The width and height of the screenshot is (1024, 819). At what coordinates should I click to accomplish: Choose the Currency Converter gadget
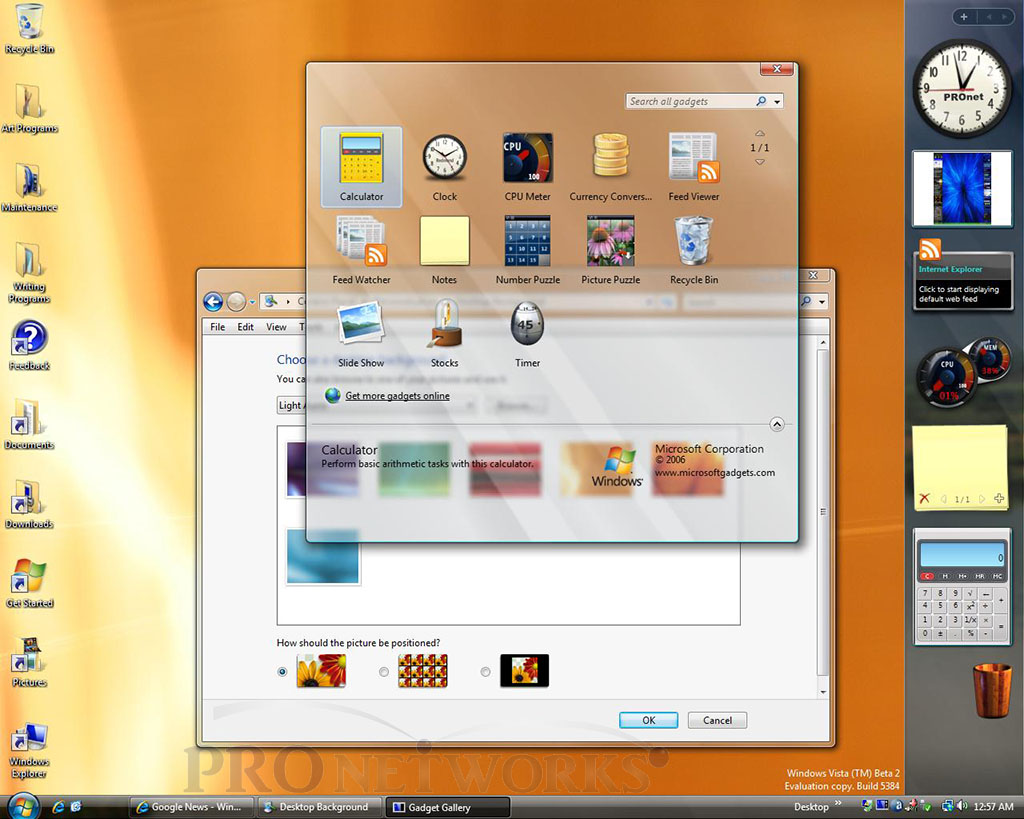point(610,158)
